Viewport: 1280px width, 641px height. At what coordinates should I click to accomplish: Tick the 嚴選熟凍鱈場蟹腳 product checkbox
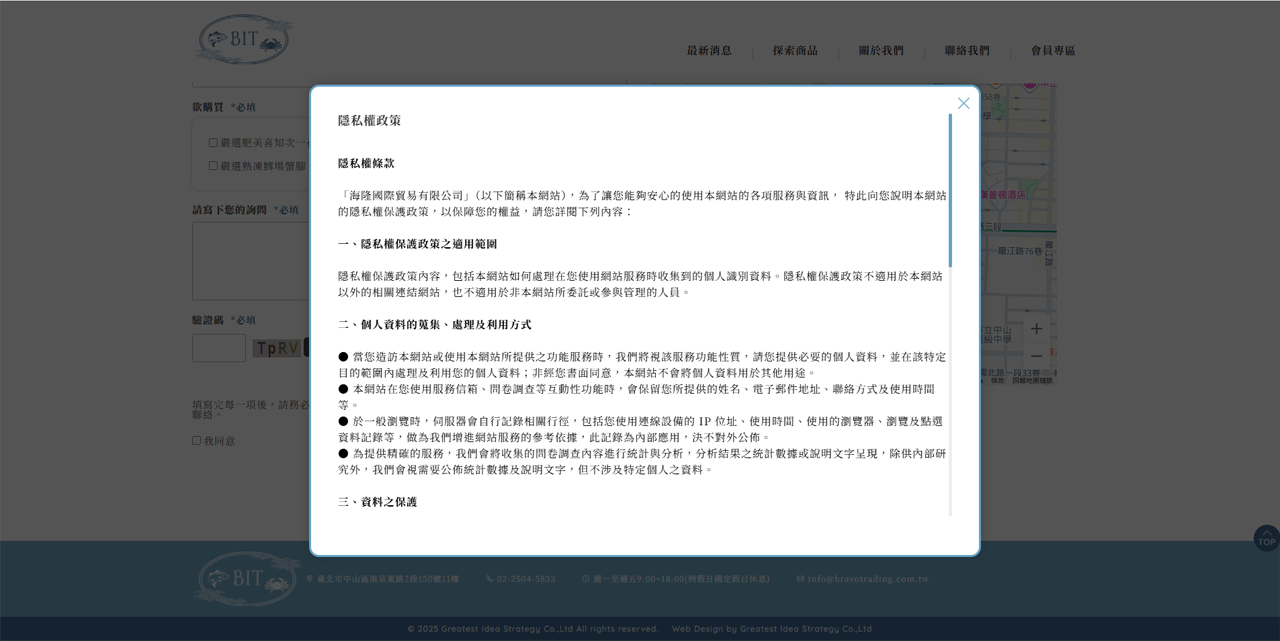[213, 166]
